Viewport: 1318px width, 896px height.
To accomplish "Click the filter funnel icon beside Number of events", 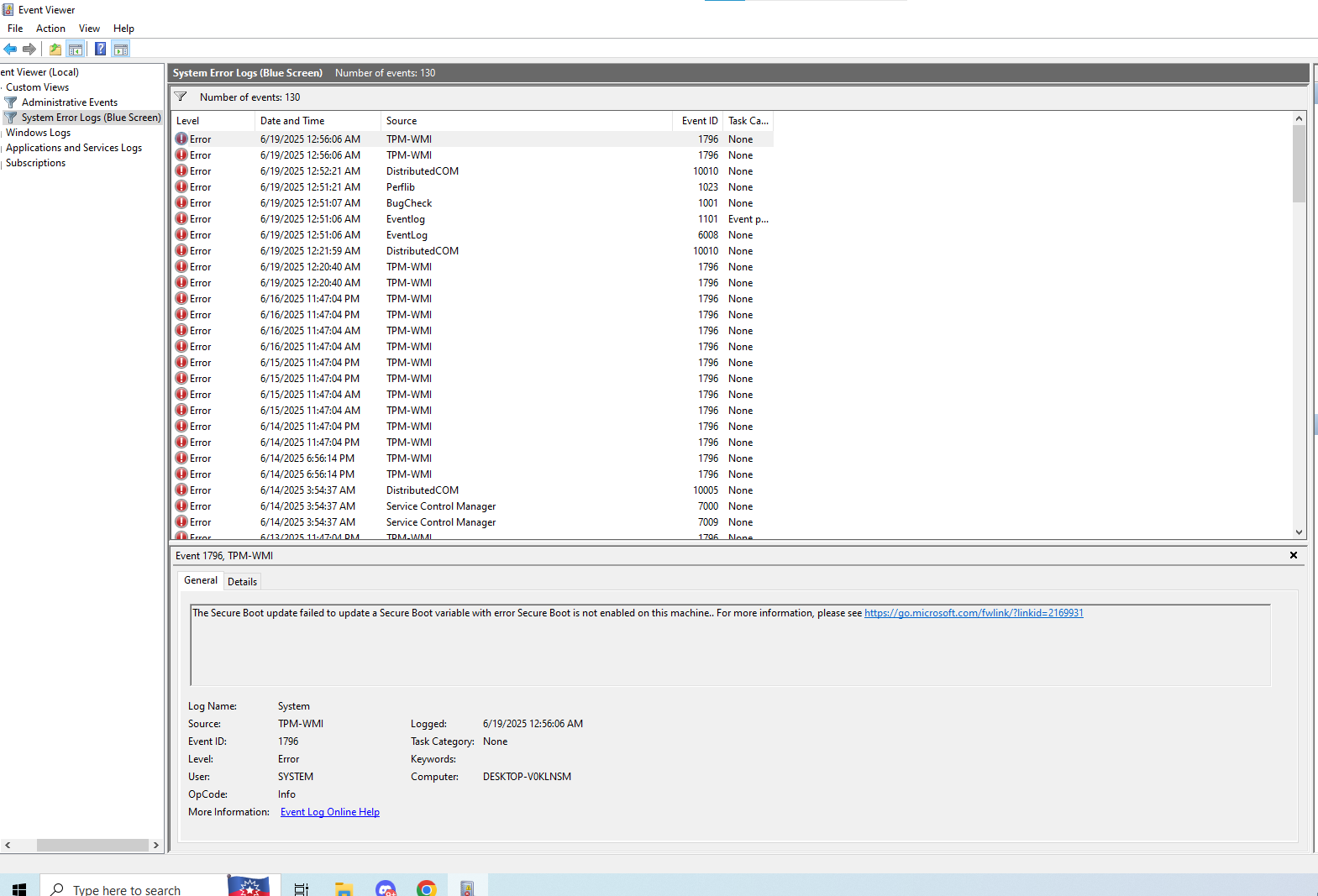I will [x=181, y=97].
